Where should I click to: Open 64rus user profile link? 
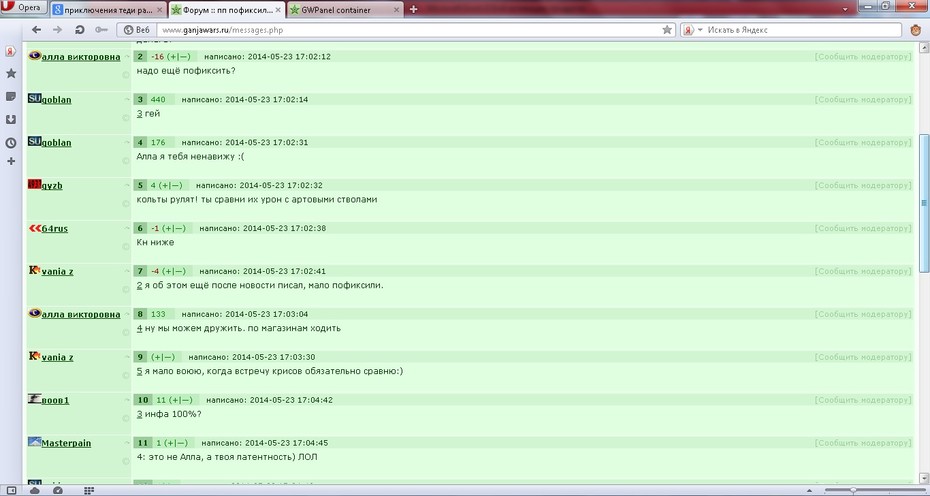coord(55,228)
